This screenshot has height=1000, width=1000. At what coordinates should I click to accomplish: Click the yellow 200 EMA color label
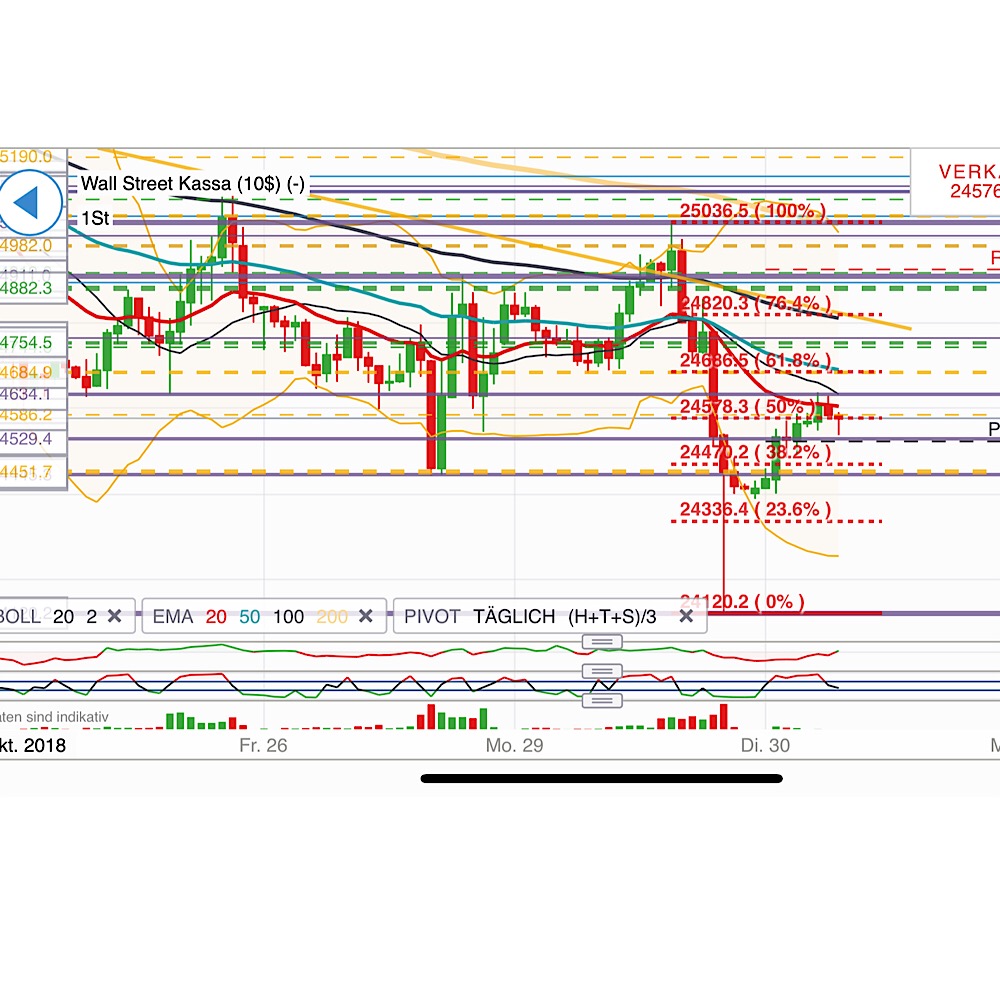pyautogui.click(x=330, y=617)
